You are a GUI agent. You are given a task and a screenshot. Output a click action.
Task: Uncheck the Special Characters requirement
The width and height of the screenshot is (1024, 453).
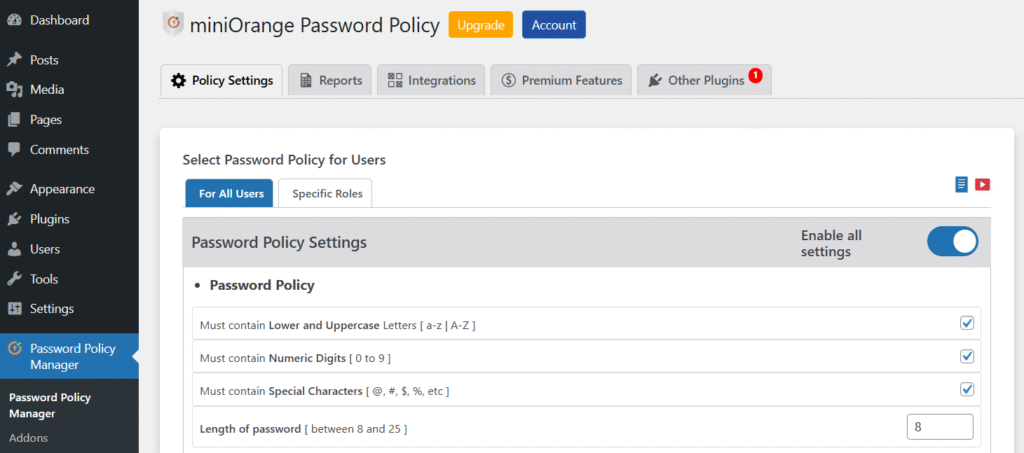(x=967, y=389)
